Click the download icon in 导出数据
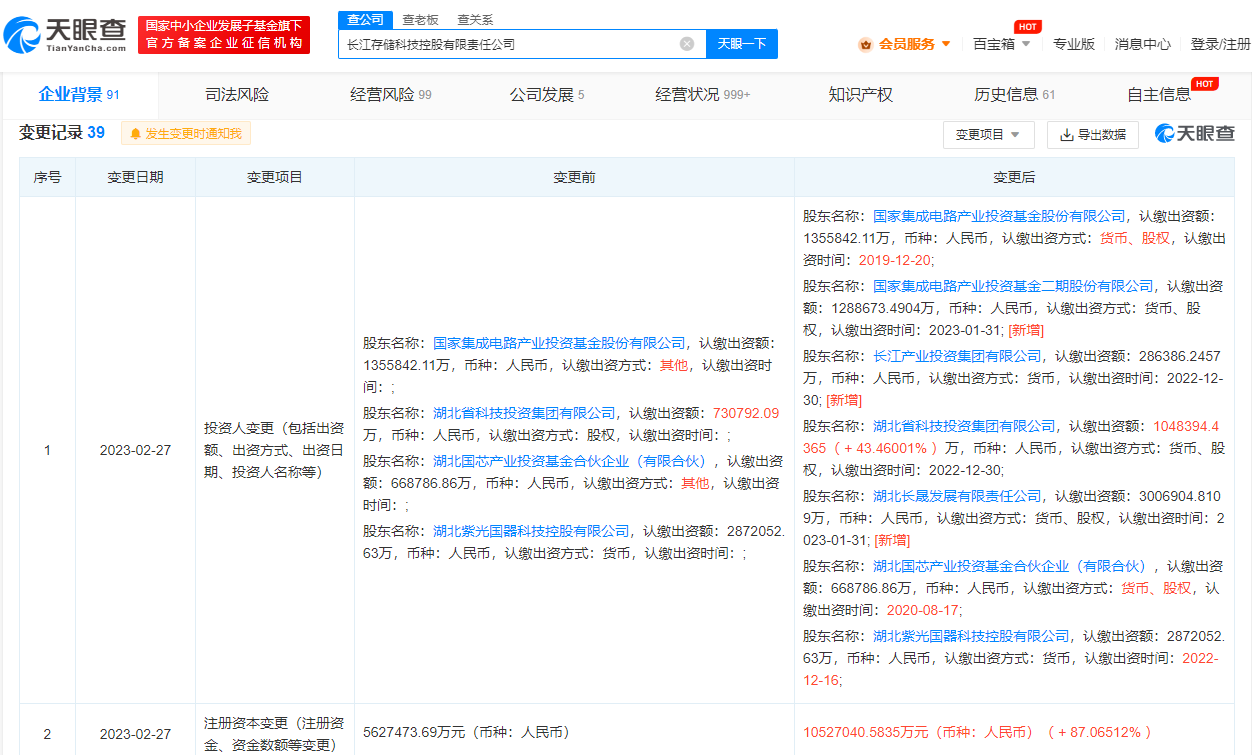The width and height of the screenshot is (1252, 755). point(1067,135)
